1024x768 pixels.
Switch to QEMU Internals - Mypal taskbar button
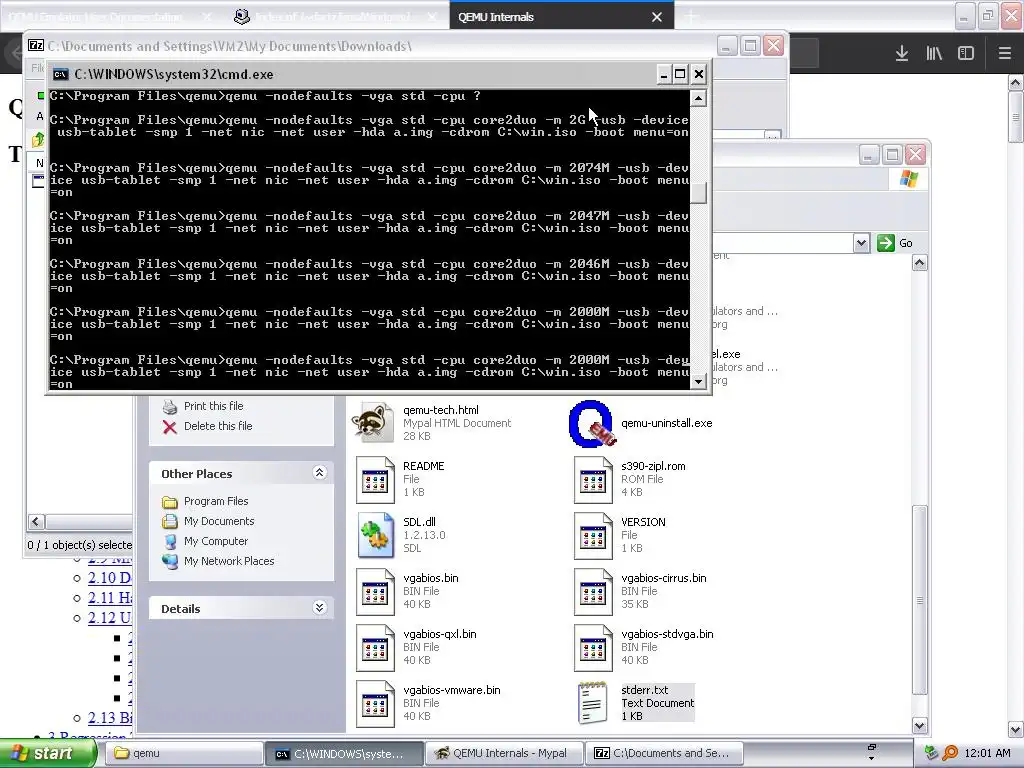pyautogui.click(x=505, y=753)
